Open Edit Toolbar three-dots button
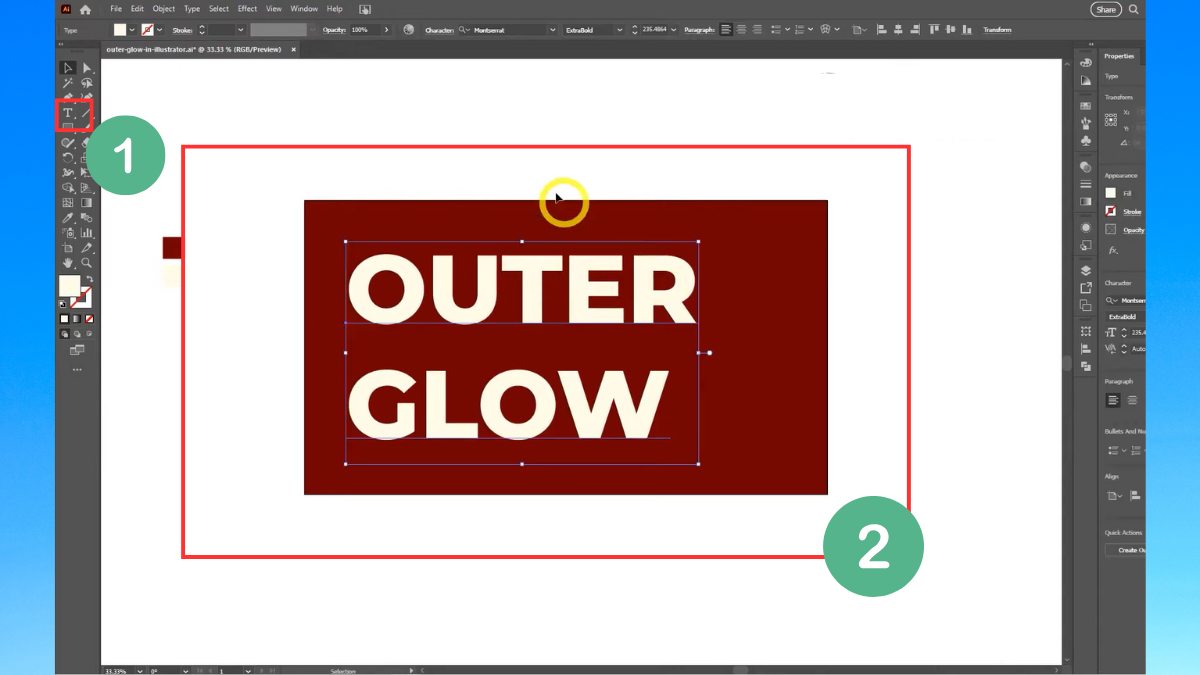The width and height of the screenshot is (1200, 675). click(77, 369)
